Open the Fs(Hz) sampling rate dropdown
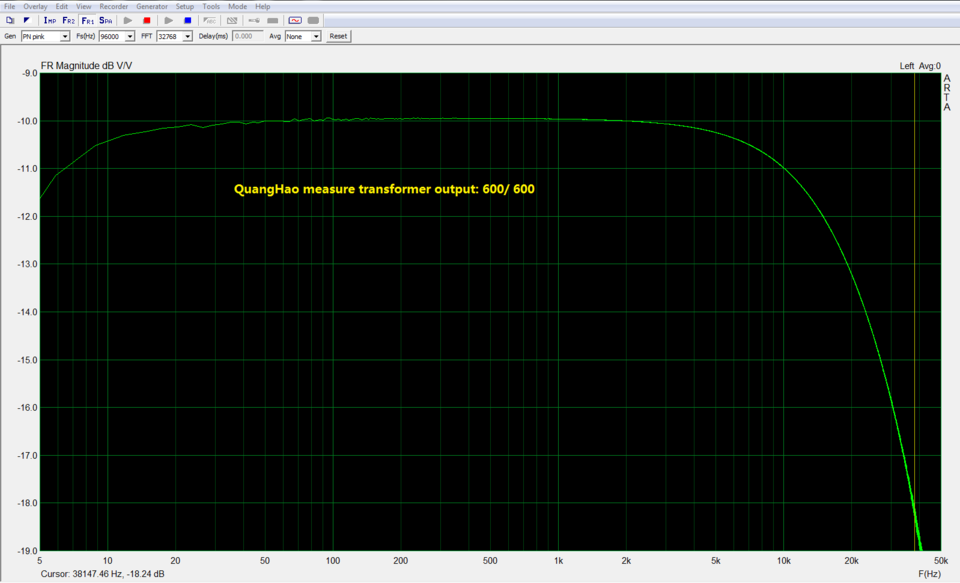 click(x=117, y=37)
